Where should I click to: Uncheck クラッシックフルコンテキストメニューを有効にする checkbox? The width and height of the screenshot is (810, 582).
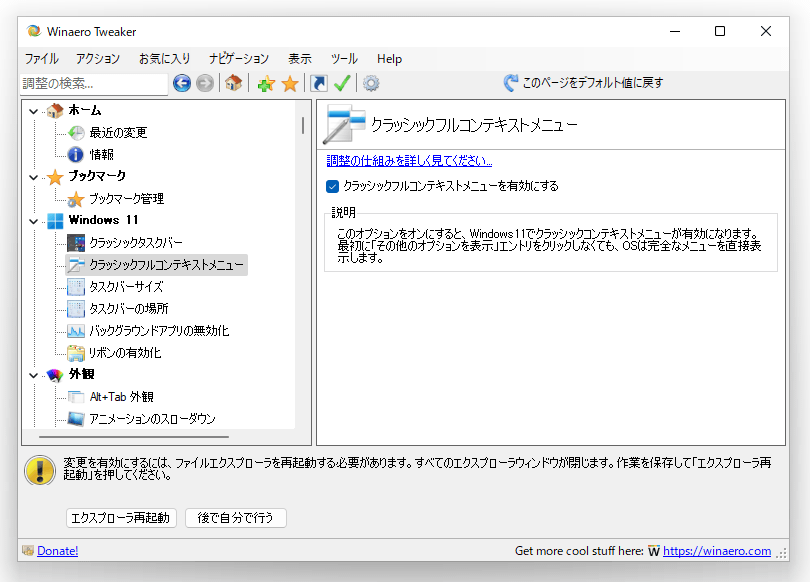[x=333, y=186]
